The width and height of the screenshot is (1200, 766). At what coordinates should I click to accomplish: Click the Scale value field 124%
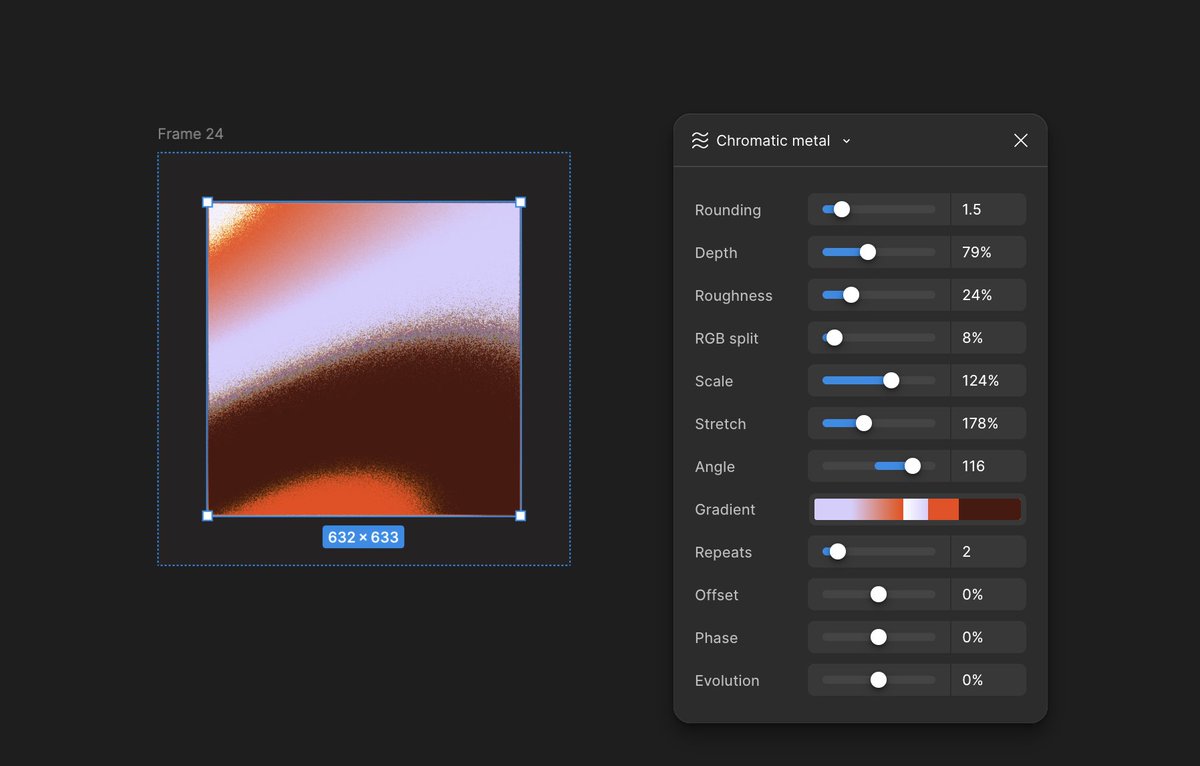coord(988,381)
